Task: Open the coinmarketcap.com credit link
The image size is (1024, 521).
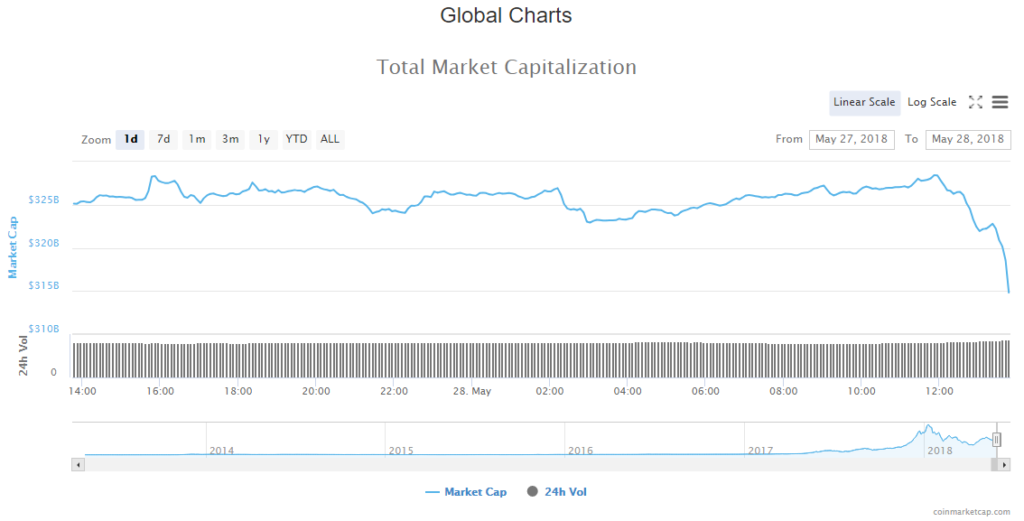Action: tap(973, 511)
